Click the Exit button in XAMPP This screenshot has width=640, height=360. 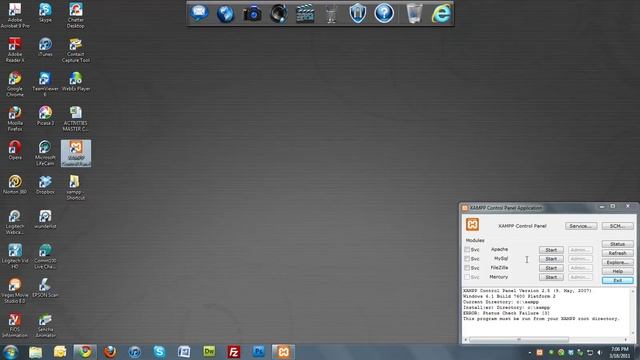pyautogui.click(x=617, y=280)
